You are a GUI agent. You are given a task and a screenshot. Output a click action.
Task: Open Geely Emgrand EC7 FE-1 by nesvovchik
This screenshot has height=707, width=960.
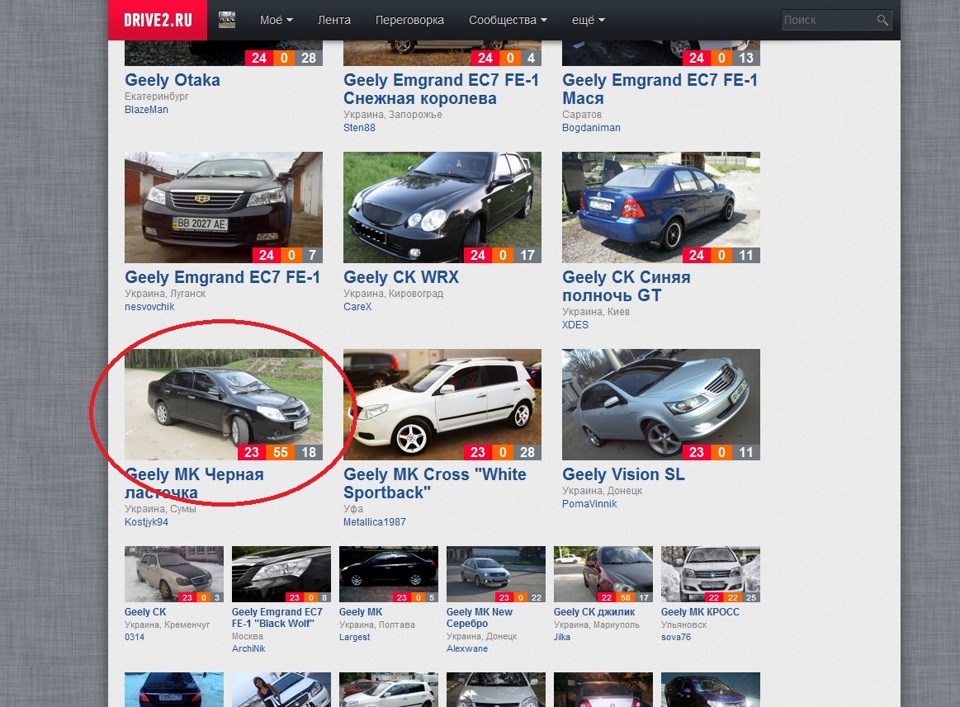coord(222,277)
